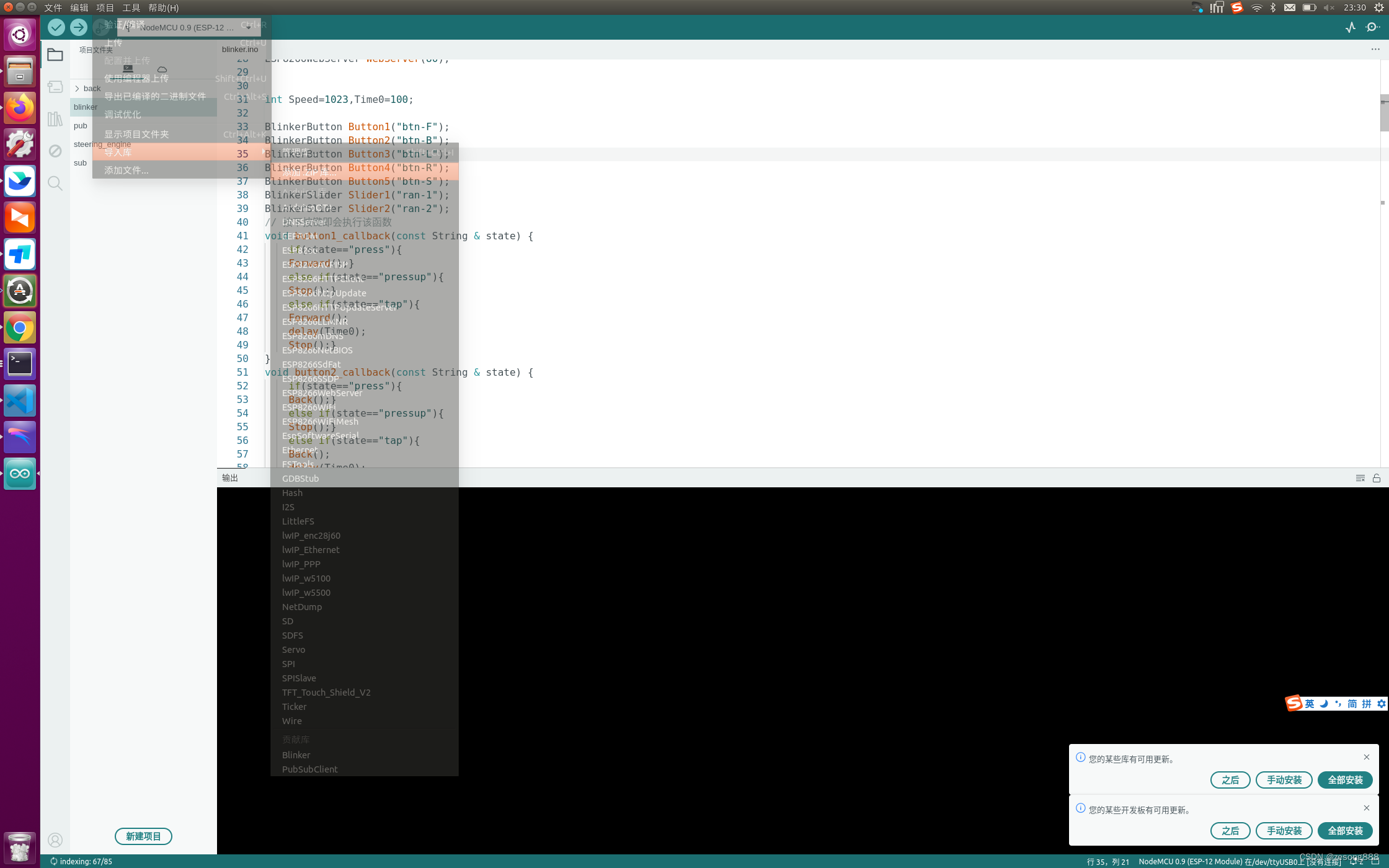Close the library updates notification
Image resolution: width=1389 pixels, height=868 pixels.
point(1367,757)
